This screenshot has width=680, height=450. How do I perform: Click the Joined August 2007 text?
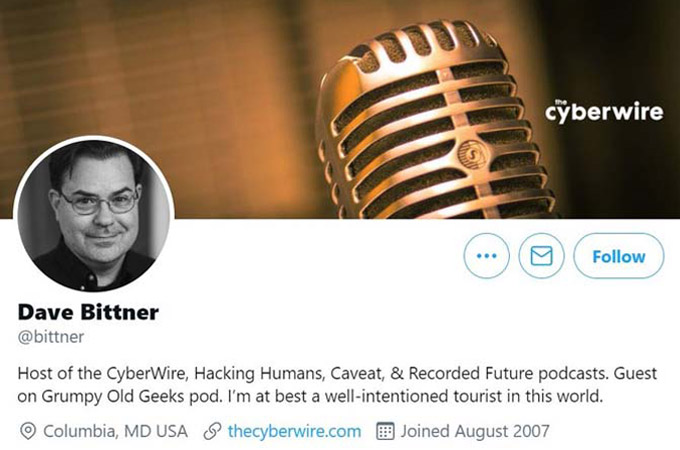(475, 431)
